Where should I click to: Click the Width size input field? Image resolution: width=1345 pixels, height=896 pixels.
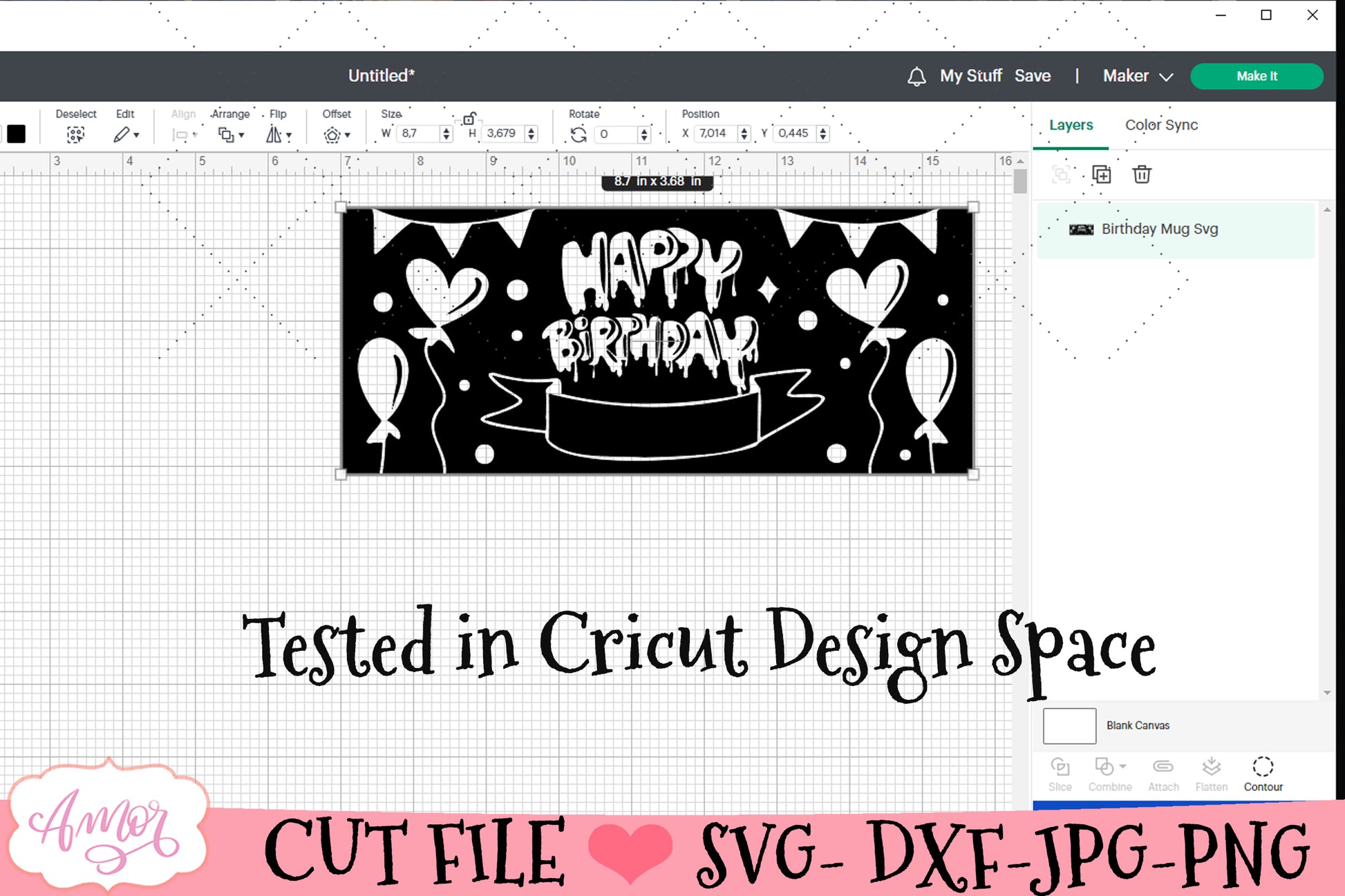[417, 133]
